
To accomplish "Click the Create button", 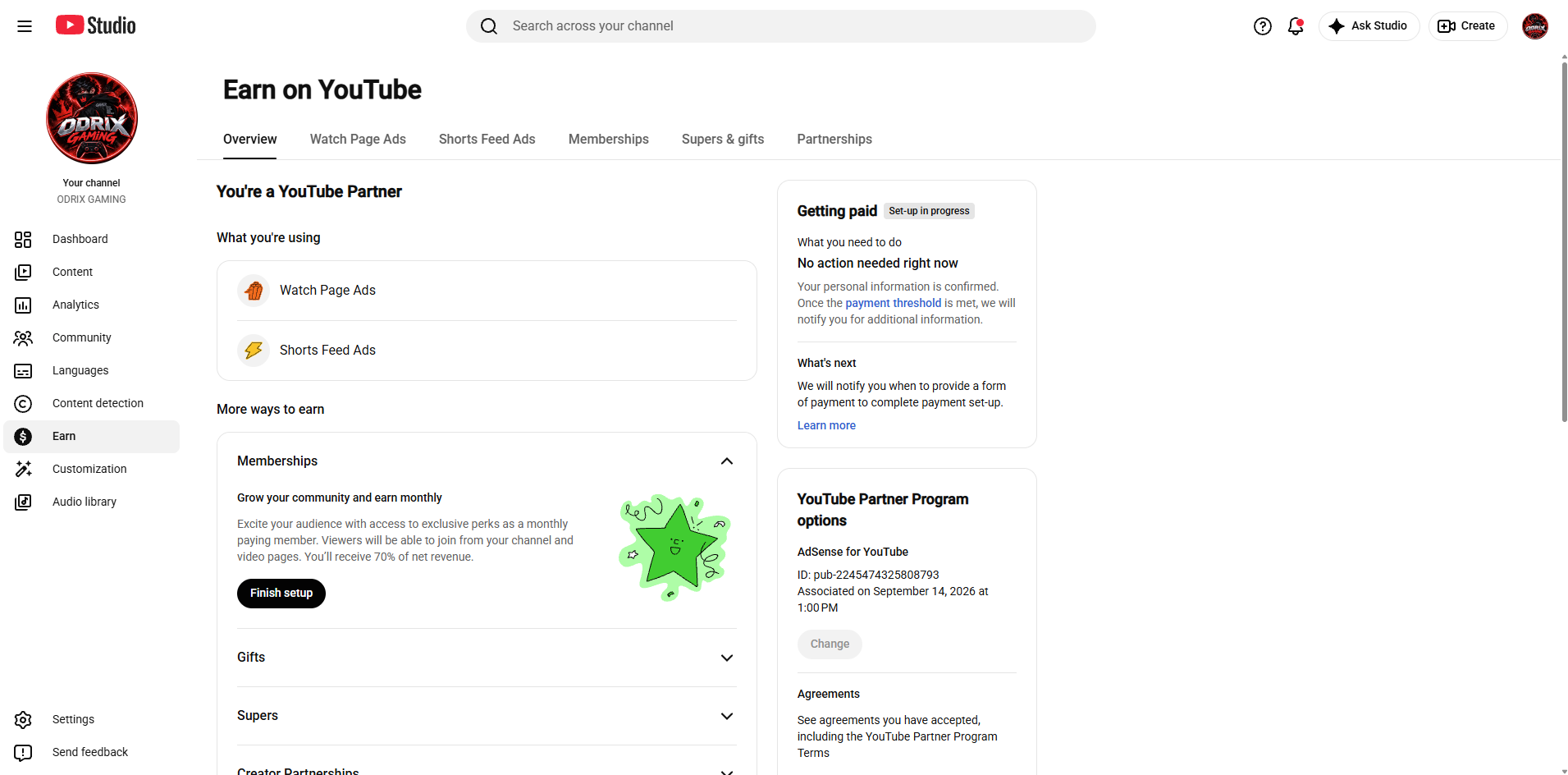I will pyautogui.click(x=1467, y=26).
